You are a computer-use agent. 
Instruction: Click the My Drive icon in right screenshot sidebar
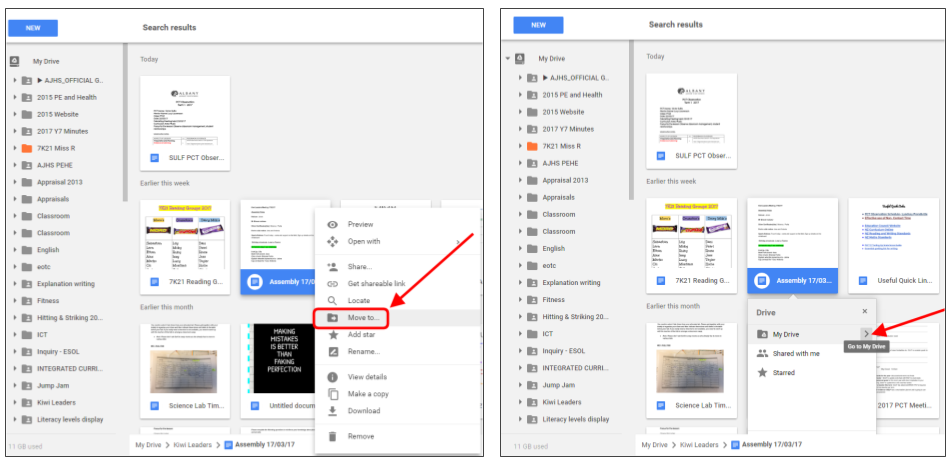point(519,59)
